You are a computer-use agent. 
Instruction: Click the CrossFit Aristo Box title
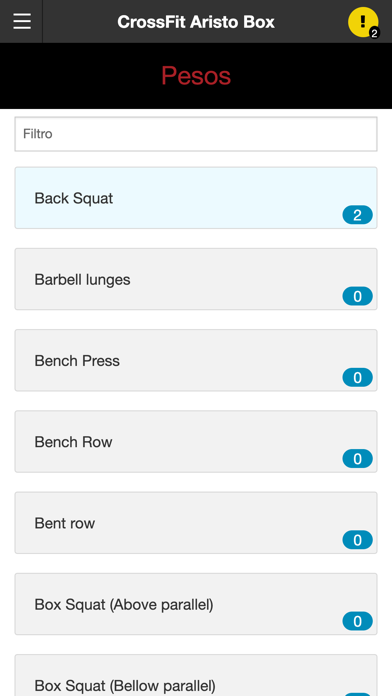pos(196,22)
